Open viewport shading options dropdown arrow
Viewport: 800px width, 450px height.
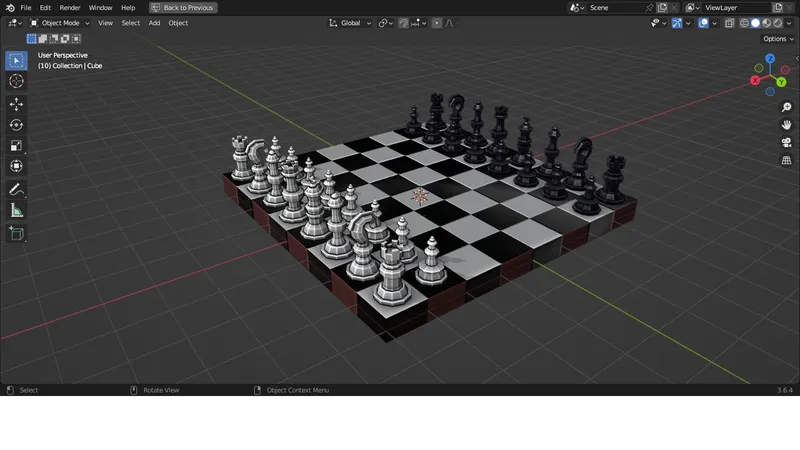pos(789,23)
